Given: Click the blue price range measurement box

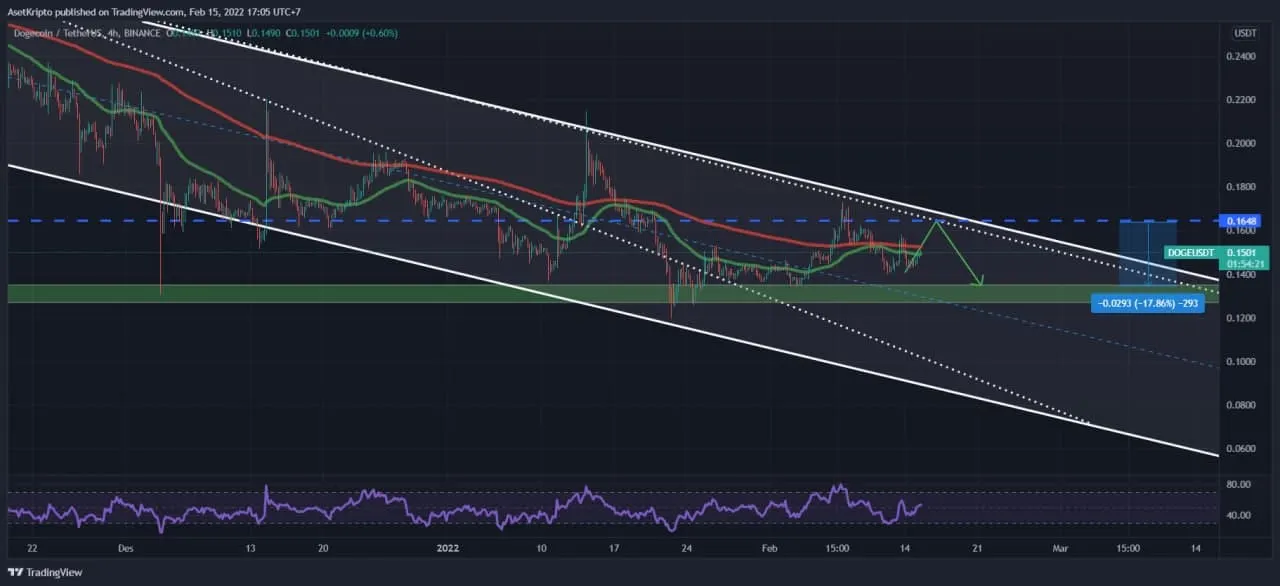Looking at the screenshot, I should pos(1147,252).
